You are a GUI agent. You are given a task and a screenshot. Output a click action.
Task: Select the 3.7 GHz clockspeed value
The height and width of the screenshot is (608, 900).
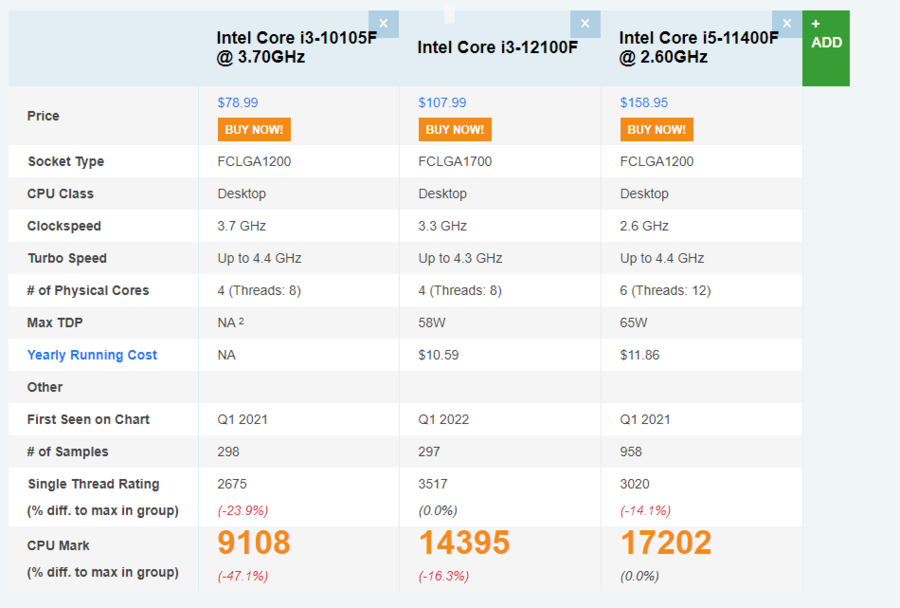point(242,226)
